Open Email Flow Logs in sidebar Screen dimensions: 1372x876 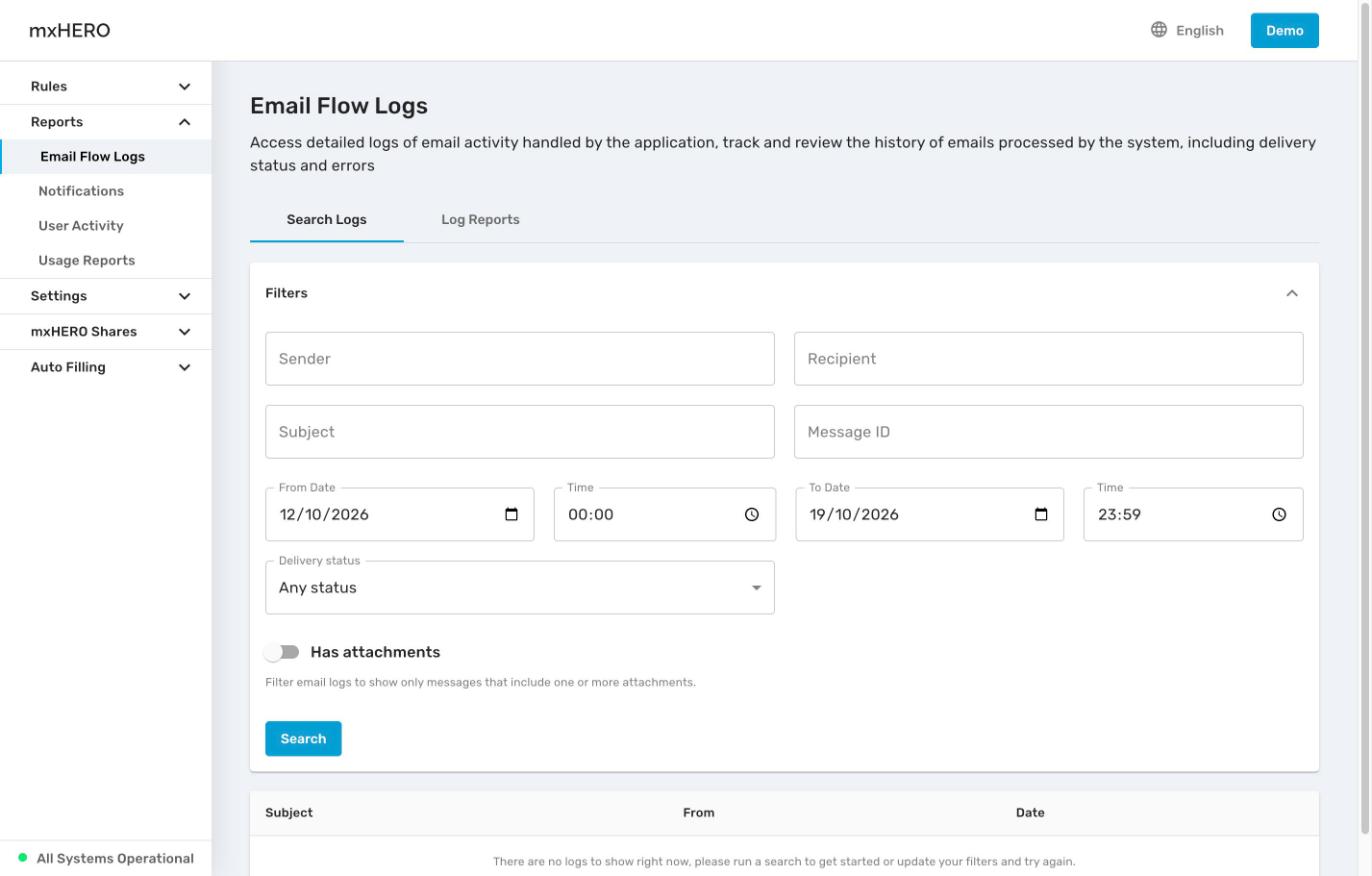click(x=106, y=157)
